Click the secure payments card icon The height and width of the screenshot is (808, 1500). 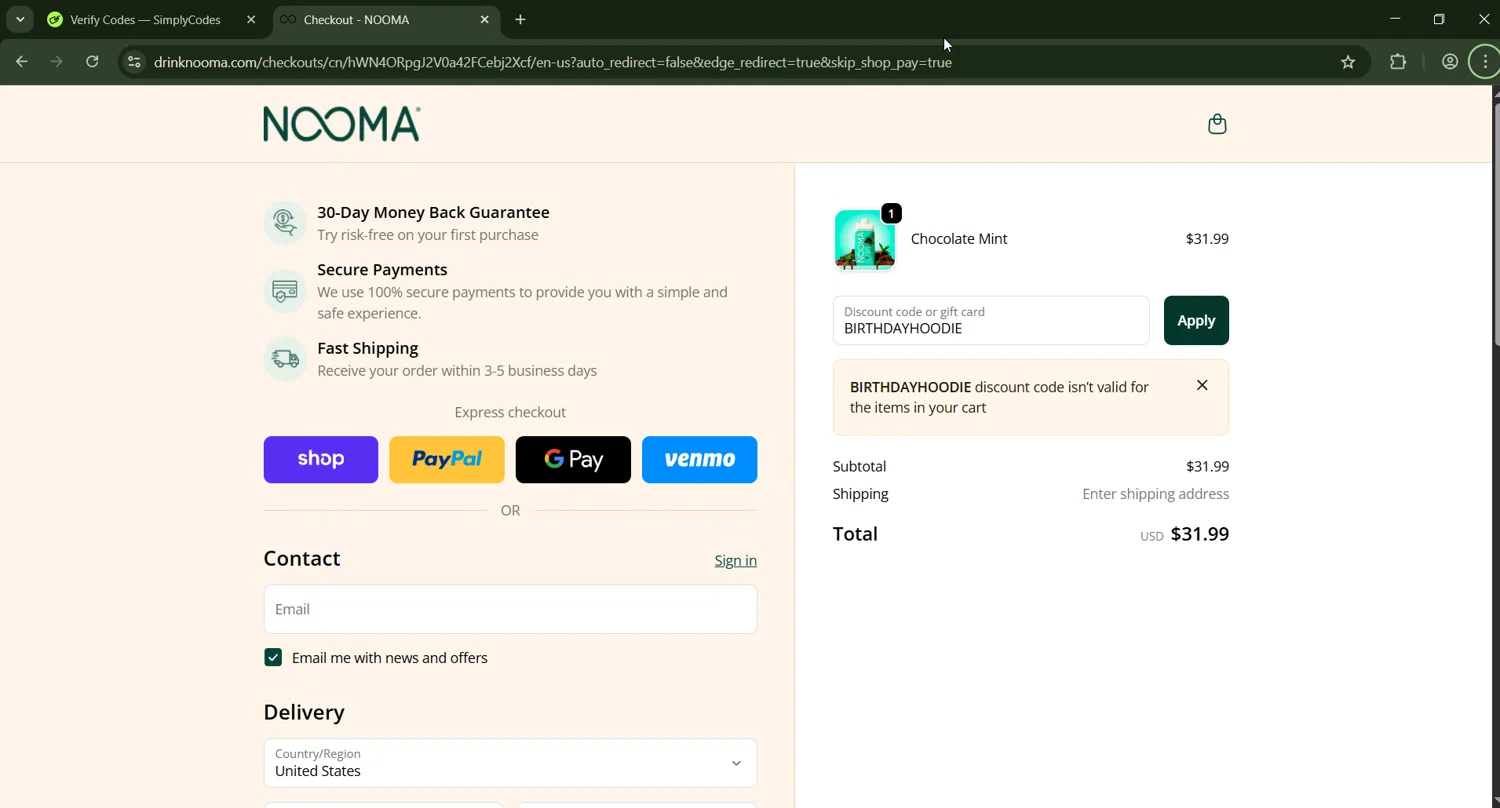(285, 291)
